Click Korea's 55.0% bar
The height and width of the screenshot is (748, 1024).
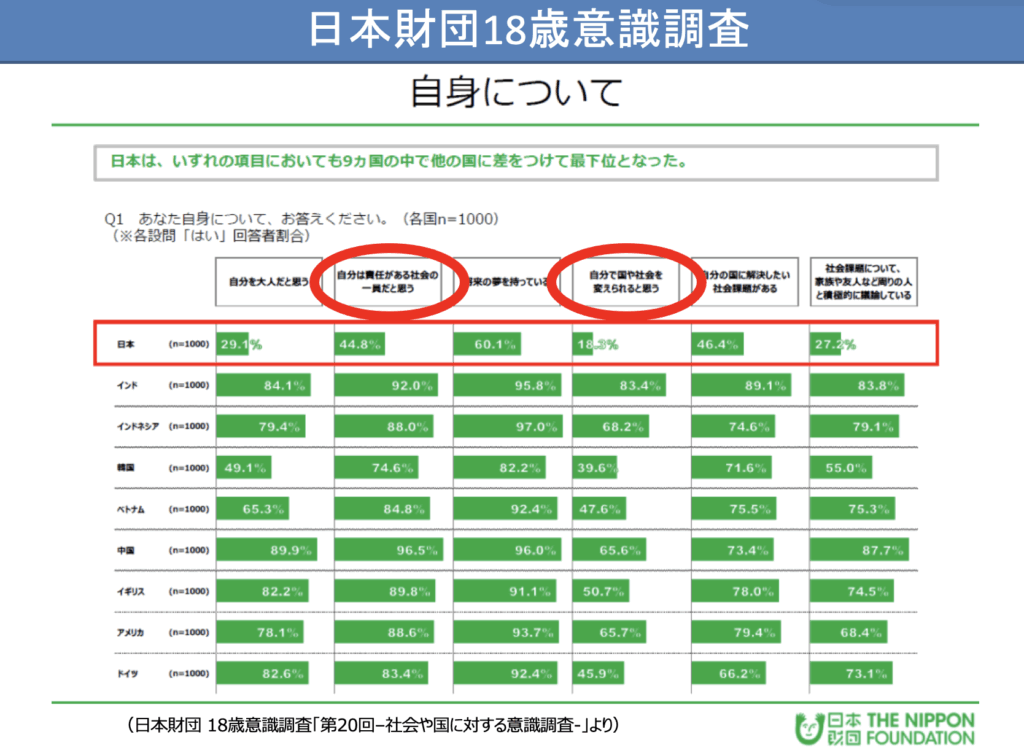point(840,468)
